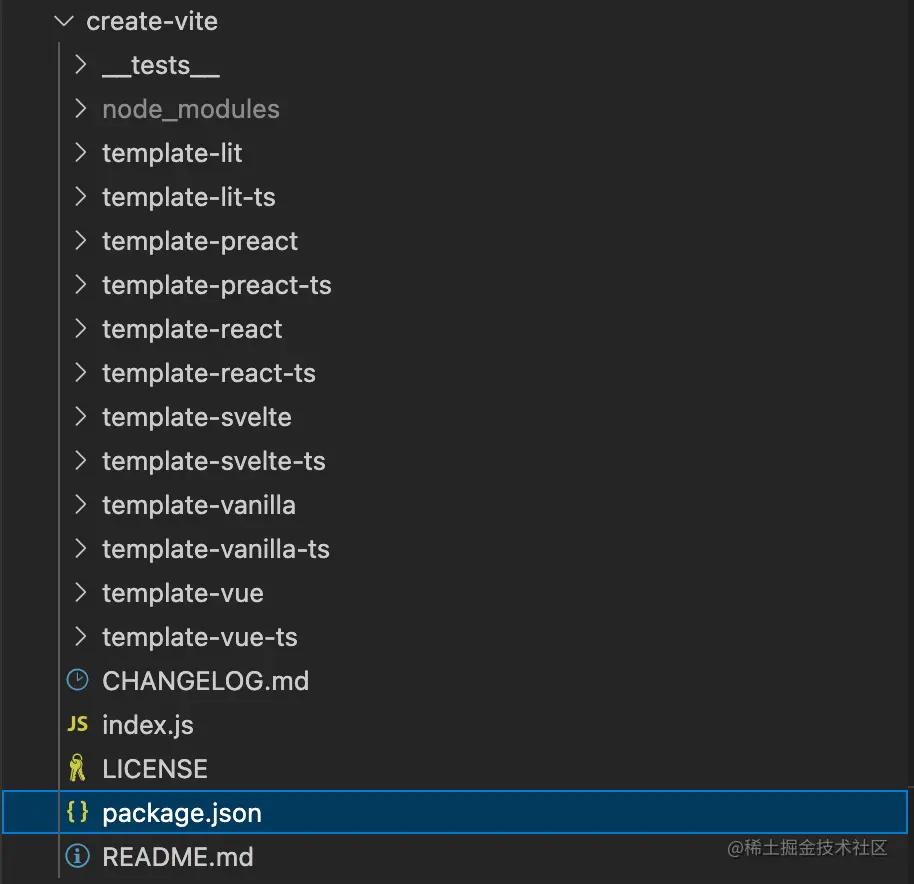Collapse the create-vite root folder
914x884 pixels.
tap(63, 21)
